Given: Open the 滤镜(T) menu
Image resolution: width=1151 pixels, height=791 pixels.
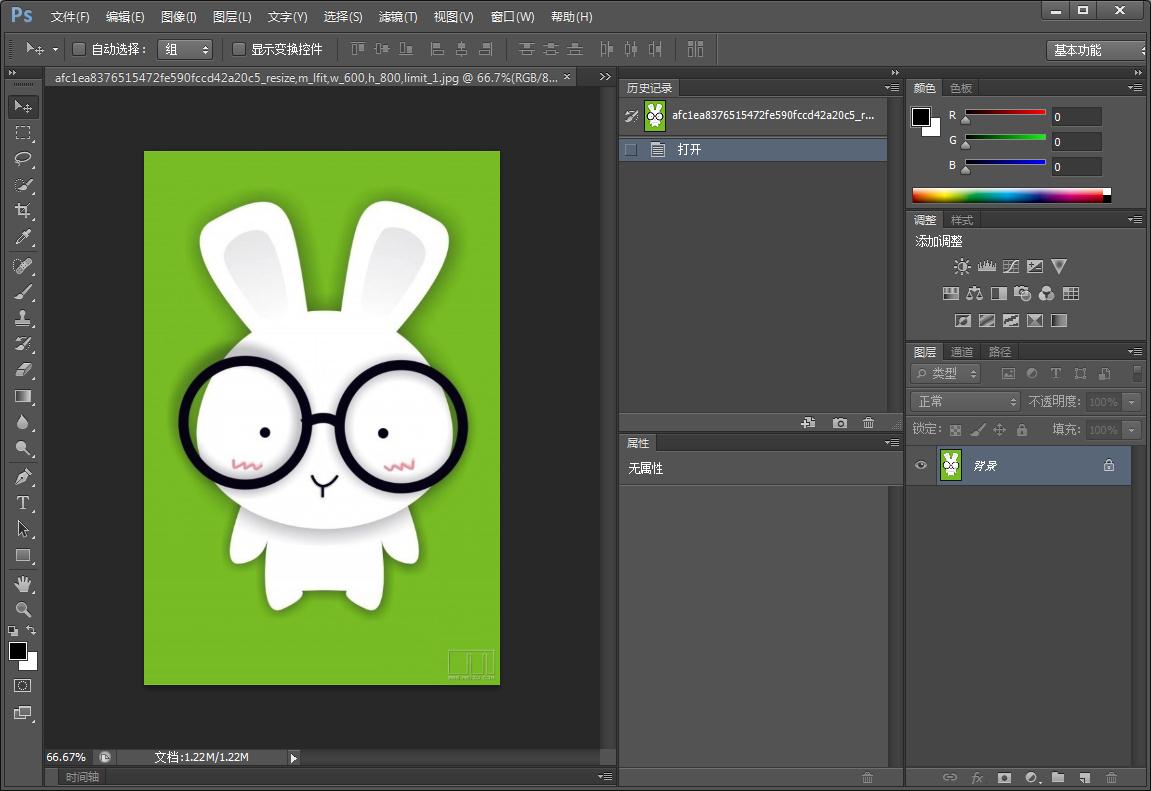Looking at the screenshot, I should point(398,17).
